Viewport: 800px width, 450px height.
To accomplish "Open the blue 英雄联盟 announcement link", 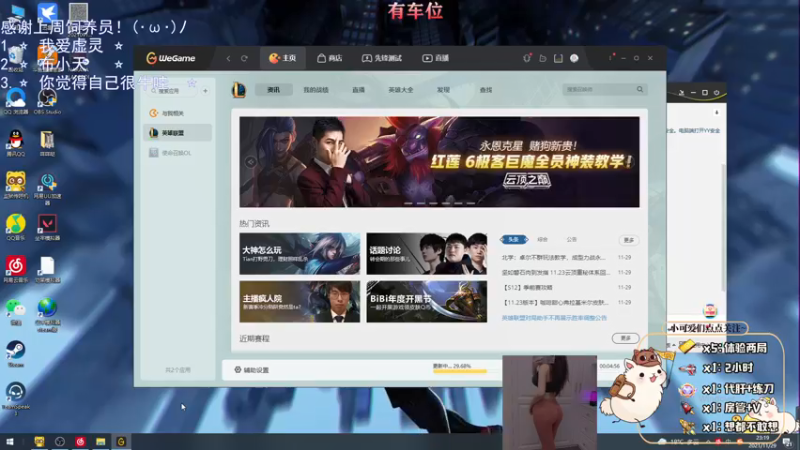I will pyautogui.click(x=554, y=318).
